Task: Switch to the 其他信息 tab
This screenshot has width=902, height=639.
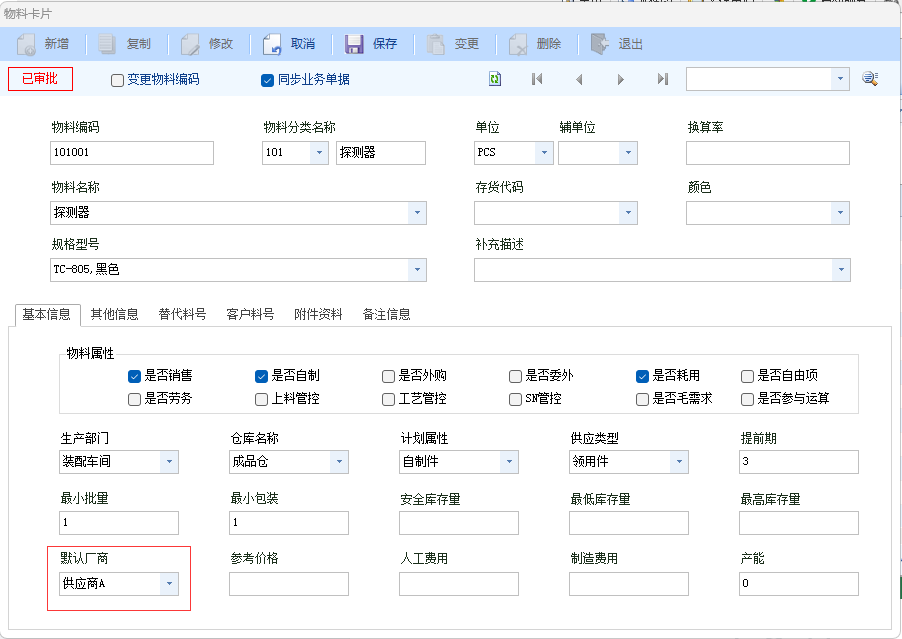Action: [114, 314]
